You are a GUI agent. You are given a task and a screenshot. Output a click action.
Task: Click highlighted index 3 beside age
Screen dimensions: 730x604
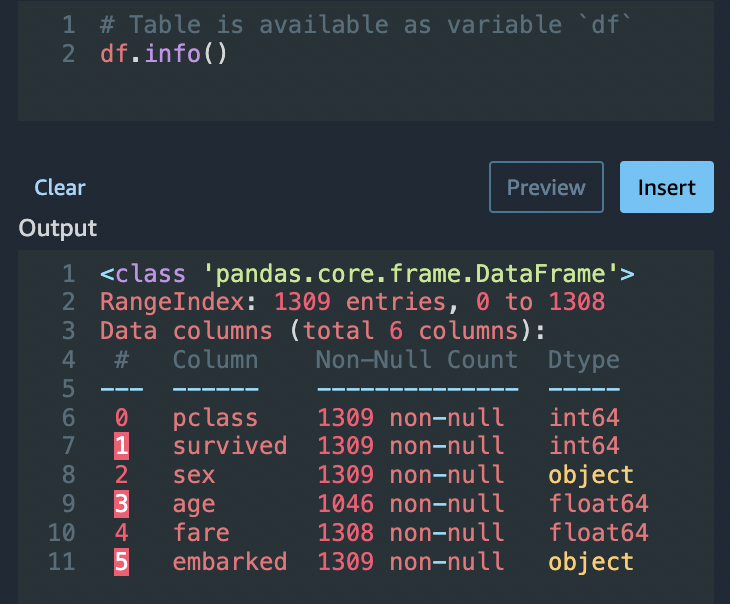tap(121, 504)
